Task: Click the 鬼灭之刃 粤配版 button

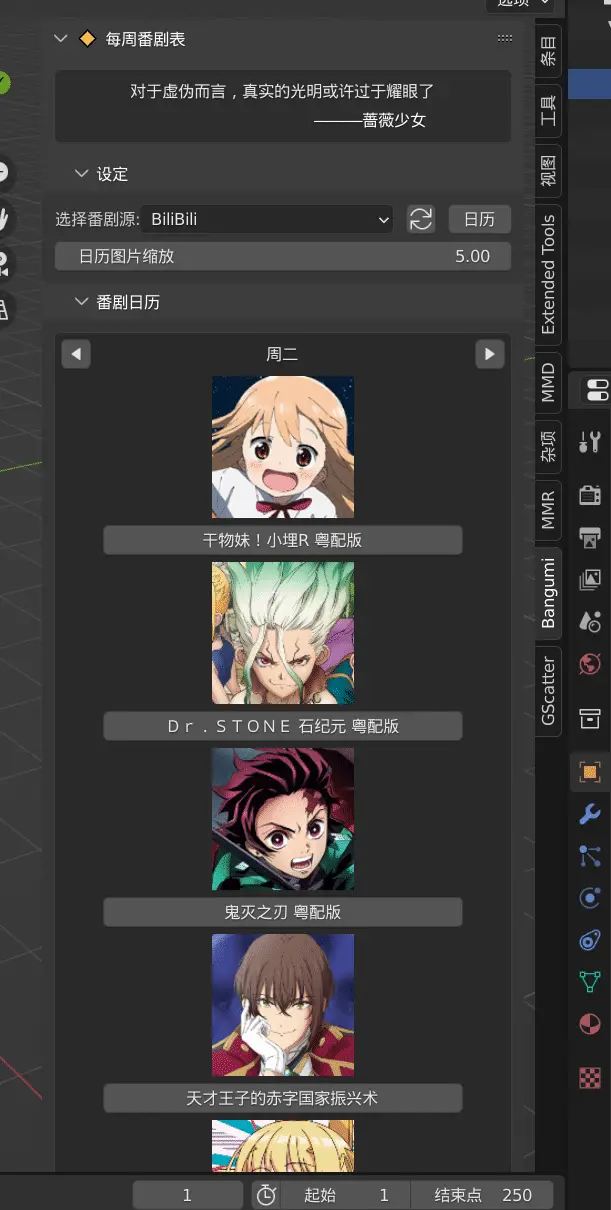Action: pyautogui.click(x=282, y=912)
